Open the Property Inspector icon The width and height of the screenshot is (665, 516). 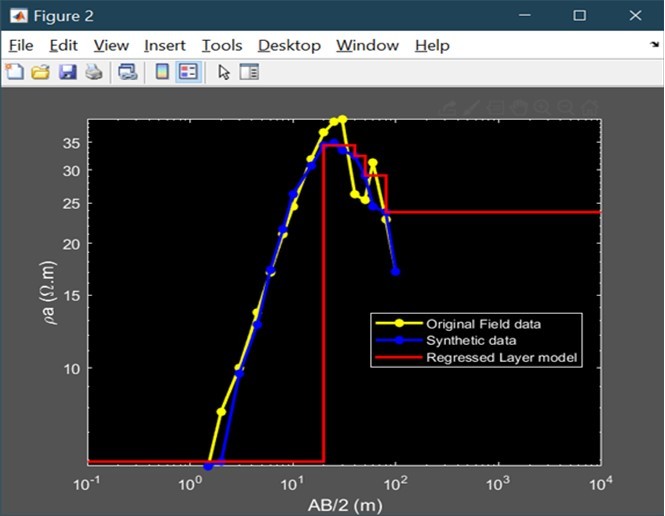coord(248,72)
